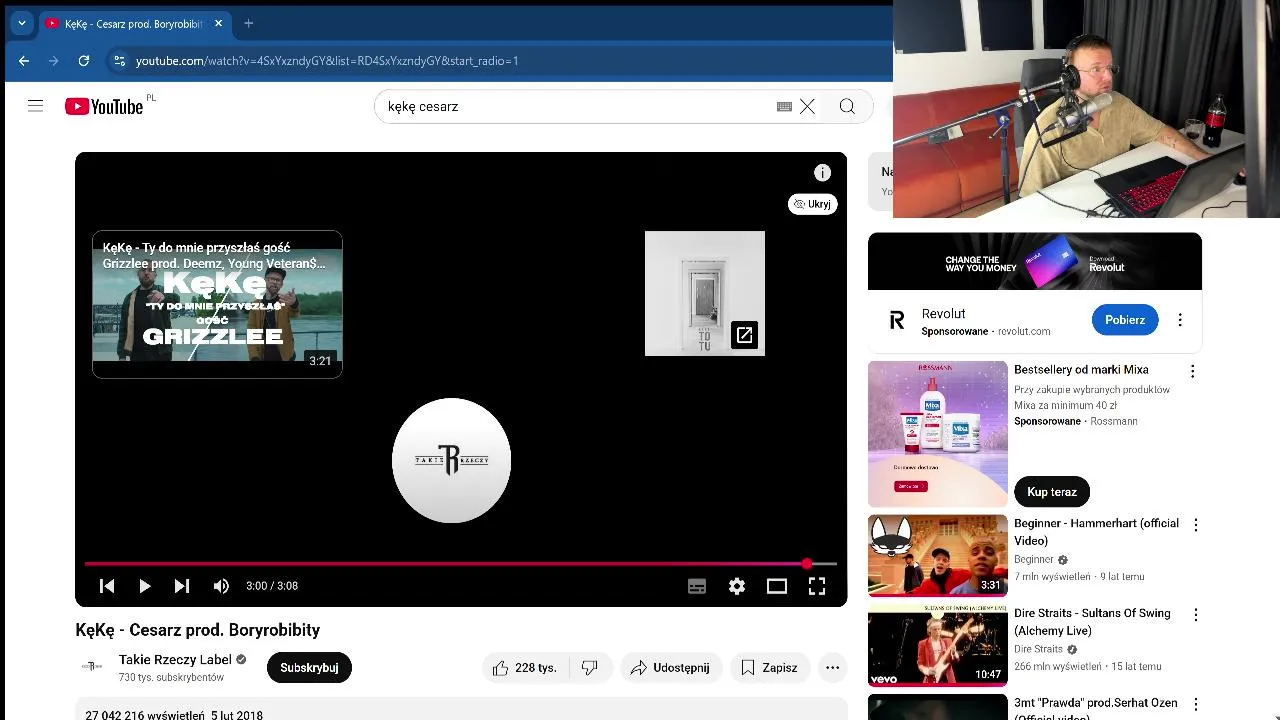This screenshot has width=1280, height=720.
Task: Click the browser forward arrow
Action: (54, 60)
